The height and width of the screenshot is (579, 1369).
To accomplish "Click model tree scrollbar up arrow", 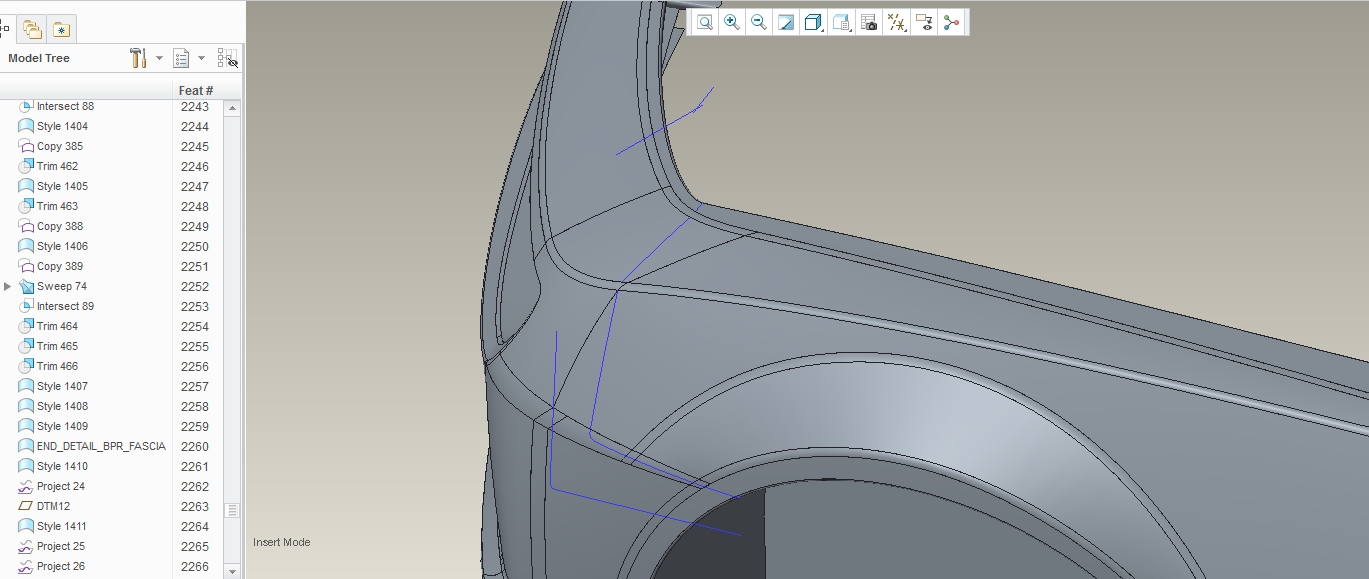I will (232, 107).
